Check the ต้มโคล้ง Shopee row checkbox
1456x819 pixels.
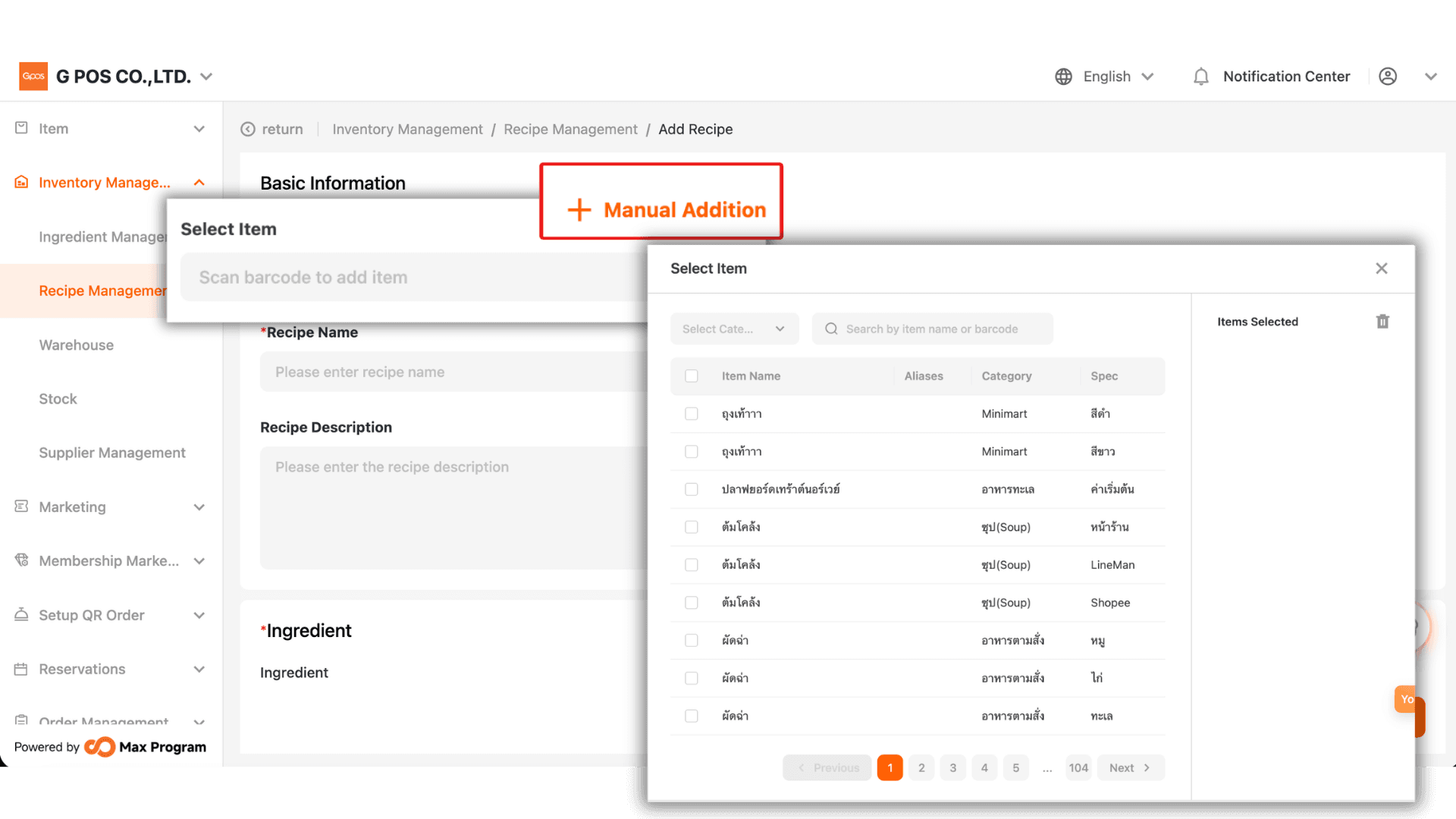[692, 603]
